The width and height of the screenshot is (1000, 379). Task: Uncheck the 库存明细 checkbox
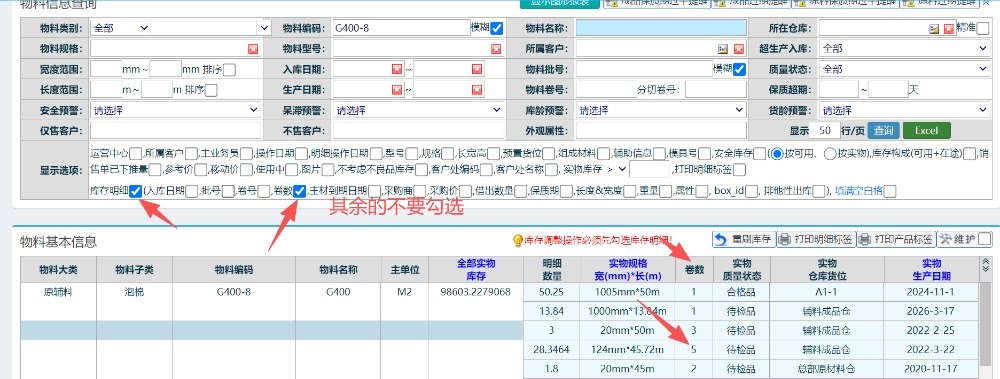click(135, 191)
